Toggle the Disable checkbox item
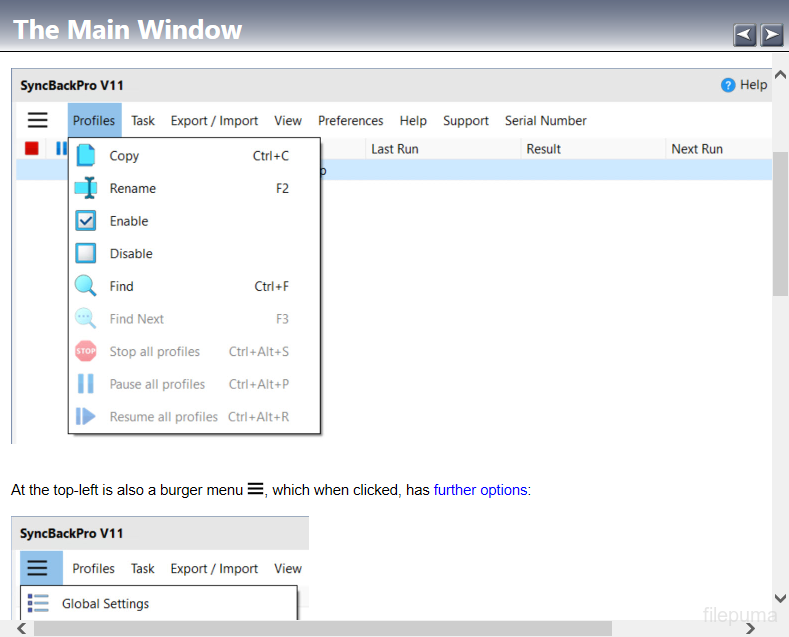The image size is (789, 637). coord(86,253)
